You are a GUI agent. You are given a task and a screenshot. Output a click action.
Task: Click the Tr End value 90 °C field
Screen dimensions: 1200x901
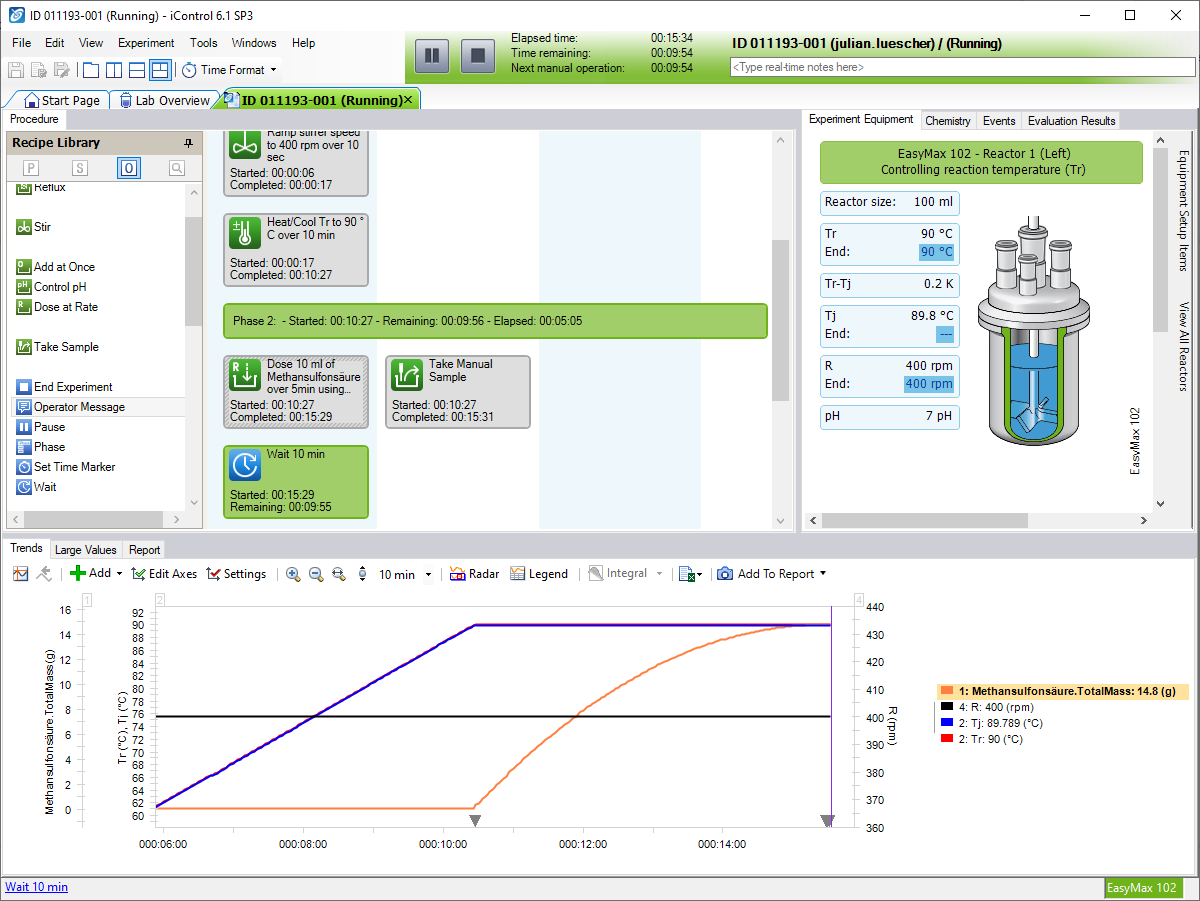point(937,252)
